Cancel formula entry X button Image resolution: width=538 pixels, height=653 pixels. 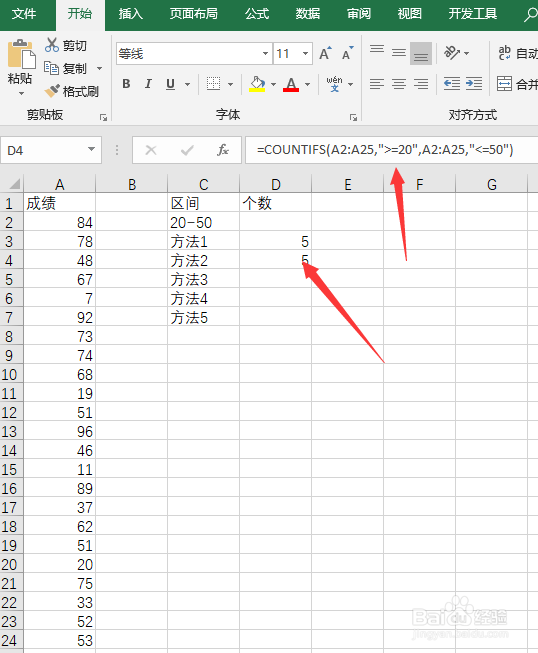point(151,150)
